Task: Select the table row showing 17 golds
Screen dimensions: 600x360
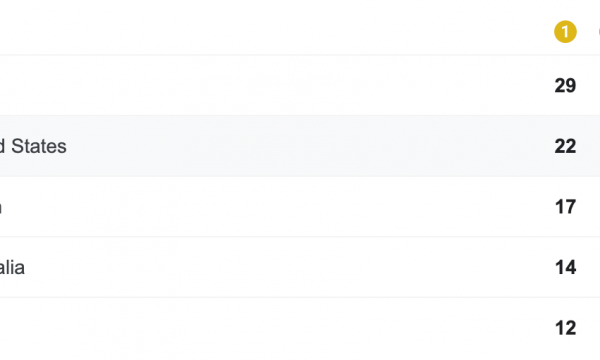Action: pos(300,207)
